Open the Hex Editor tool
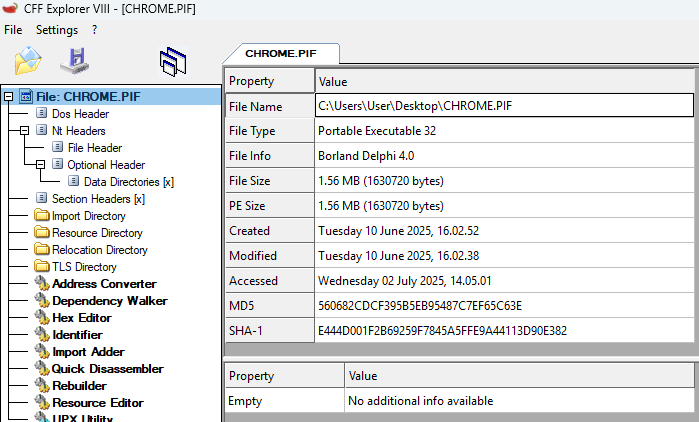Screen dimensions: 699x422 click(x=82, y=318)
